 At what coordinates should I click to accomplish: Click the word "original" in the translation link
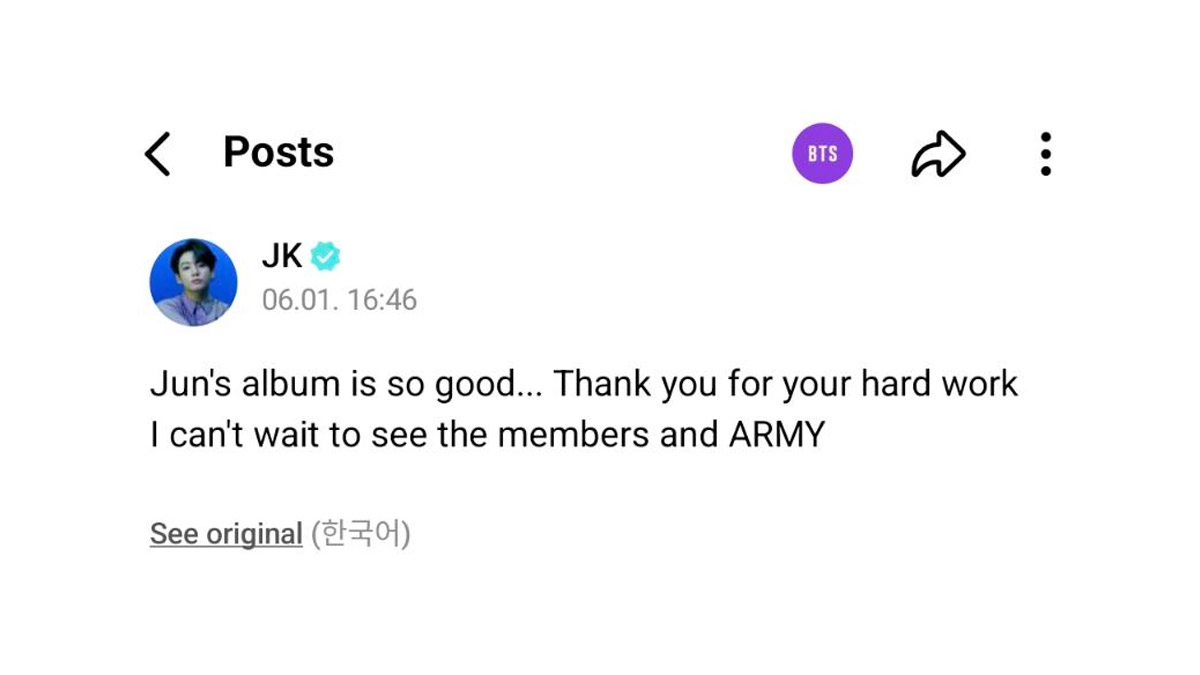(x=254, y=534)
